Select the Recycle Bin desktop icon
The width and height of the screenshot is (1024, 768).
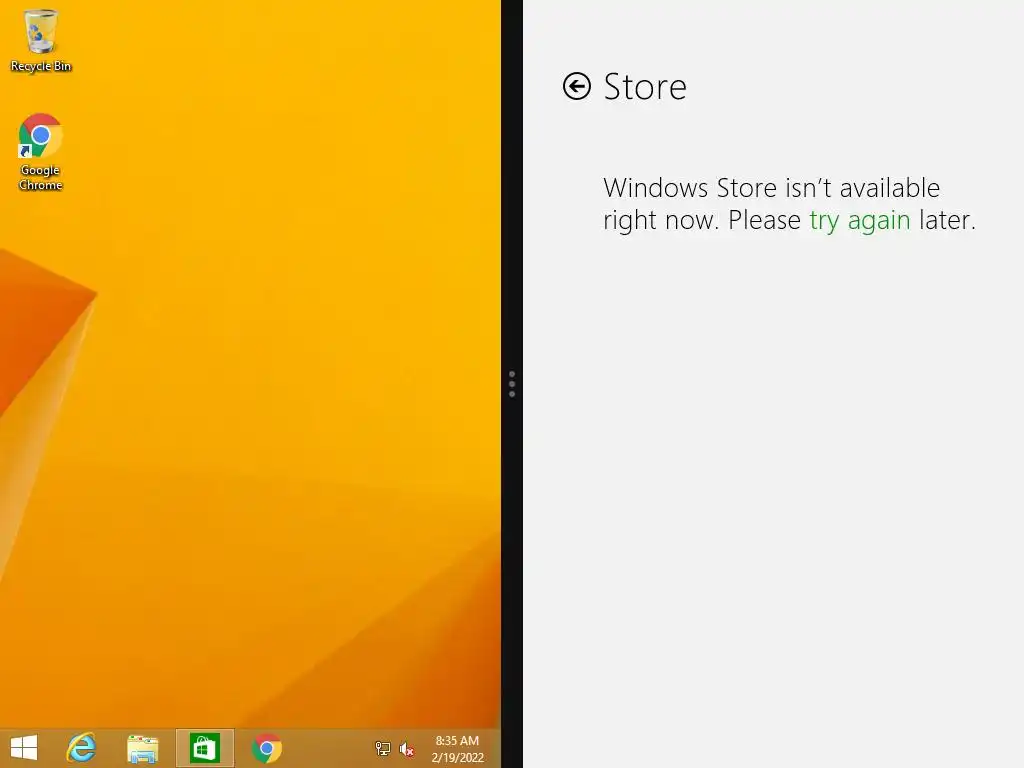click(x=40, y=40)
